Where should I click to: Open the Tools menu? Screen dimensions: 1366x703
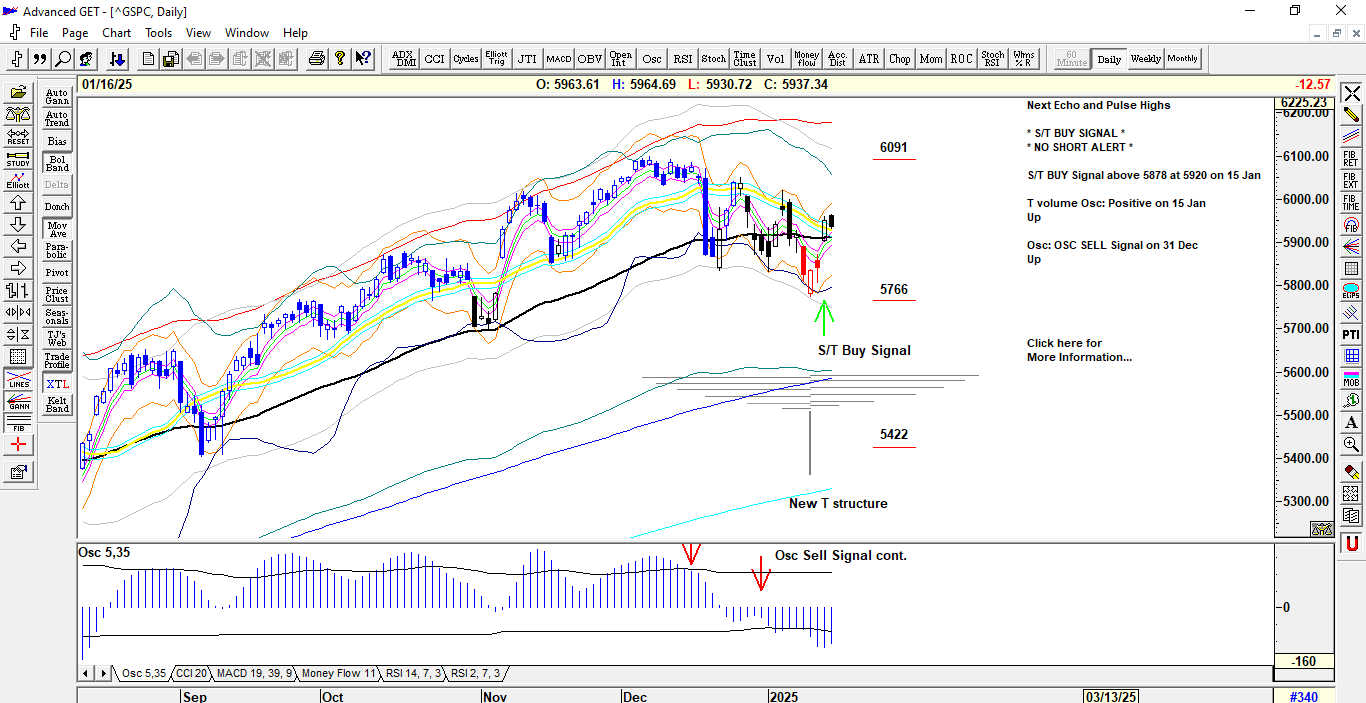158,33
